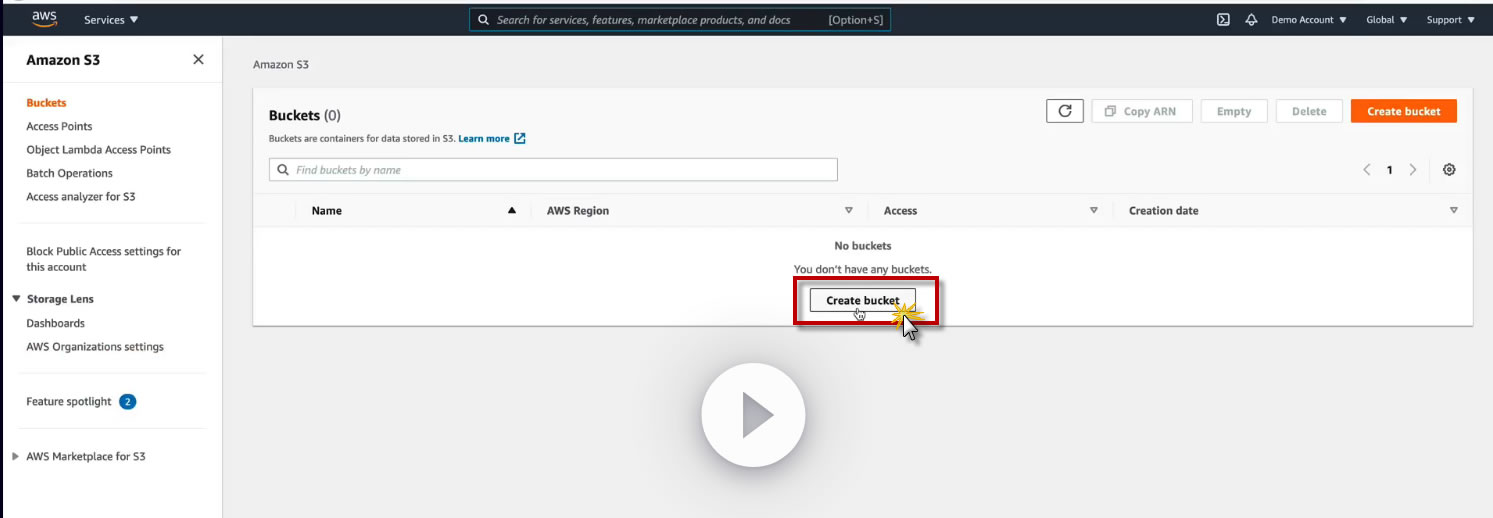This screenshot has height=518, width=1493.
Task: Open the Demo Account dropdown
Action: coord(1308,20)
